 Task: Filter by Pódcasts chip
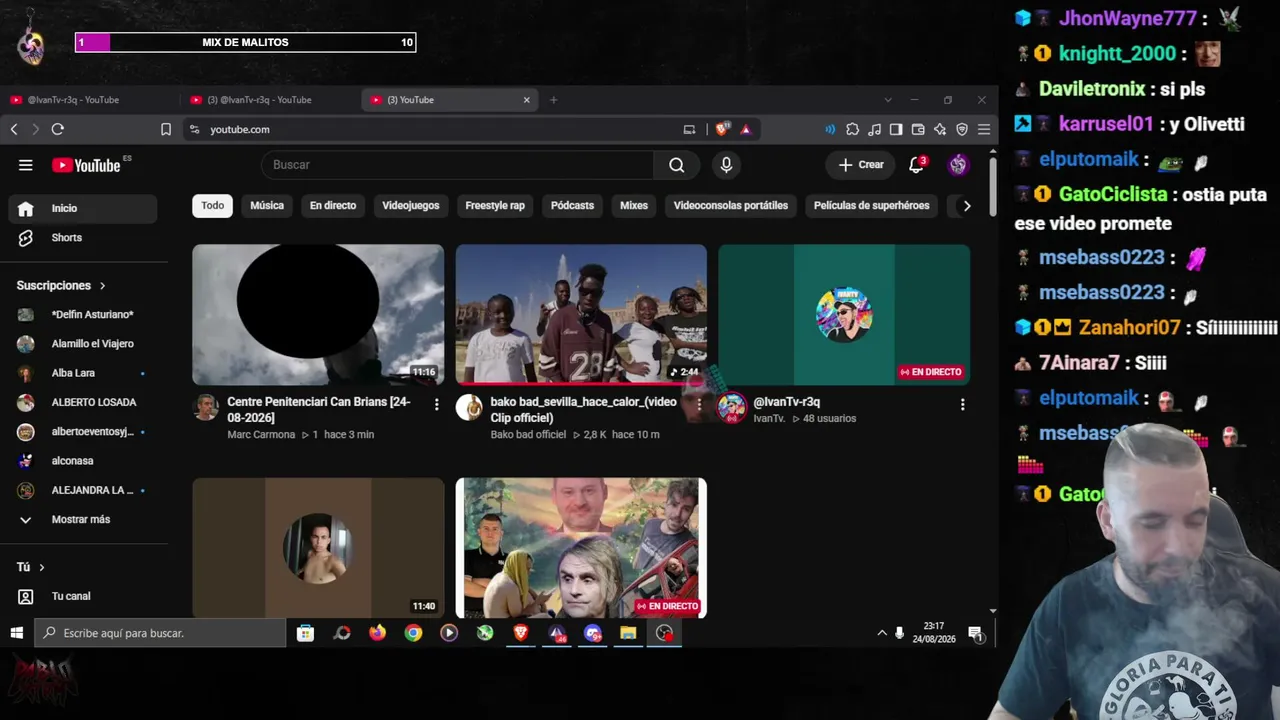(573, 206)
